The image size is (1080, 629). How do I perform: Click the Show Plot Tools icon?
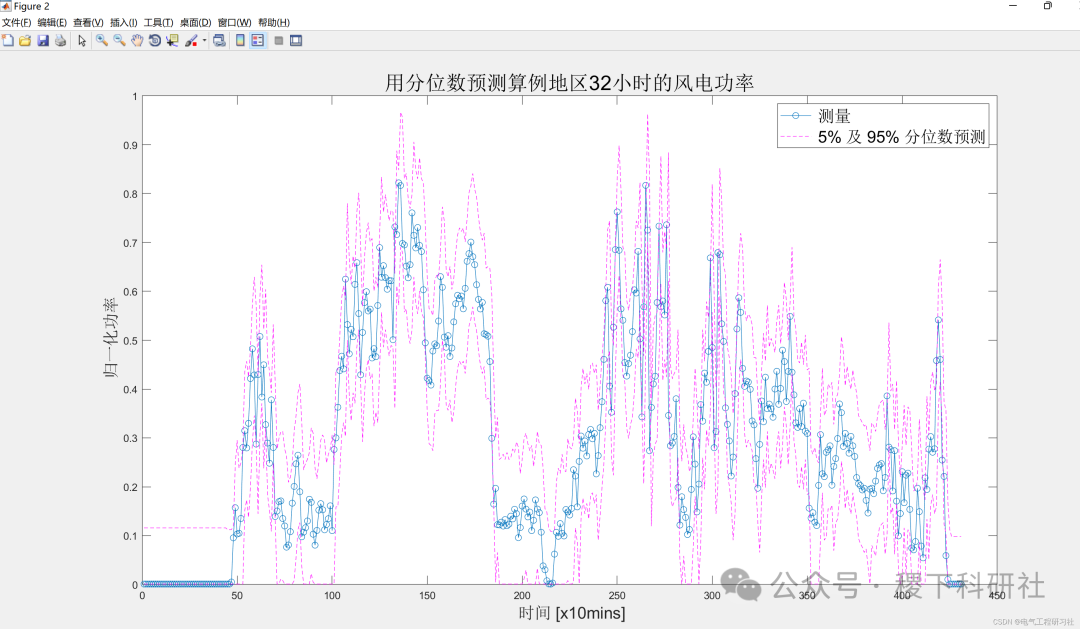tap(296, 41)
